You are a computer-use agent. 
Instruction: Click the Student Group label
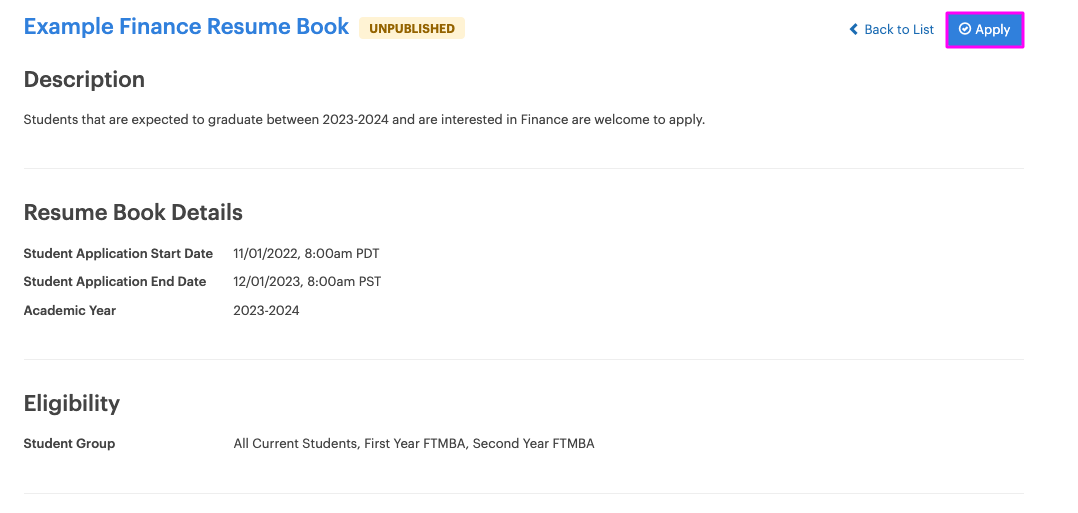tap(69, 444)
